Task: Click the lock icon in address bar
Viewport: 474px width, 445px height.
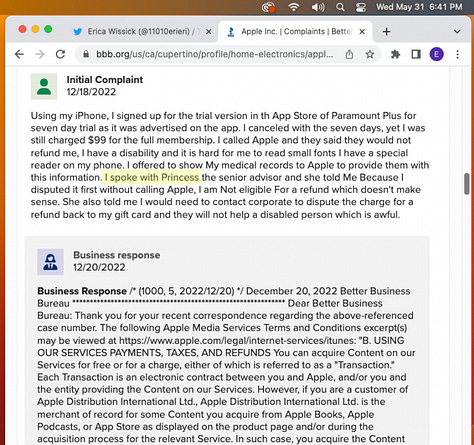Action: 86,54
